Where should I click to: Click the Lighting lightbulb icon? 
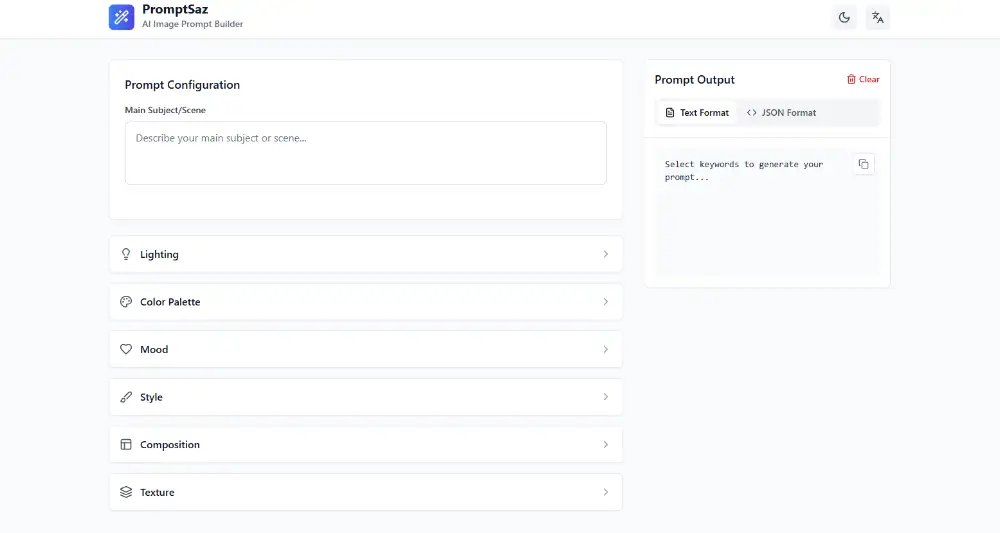(126, 254)
